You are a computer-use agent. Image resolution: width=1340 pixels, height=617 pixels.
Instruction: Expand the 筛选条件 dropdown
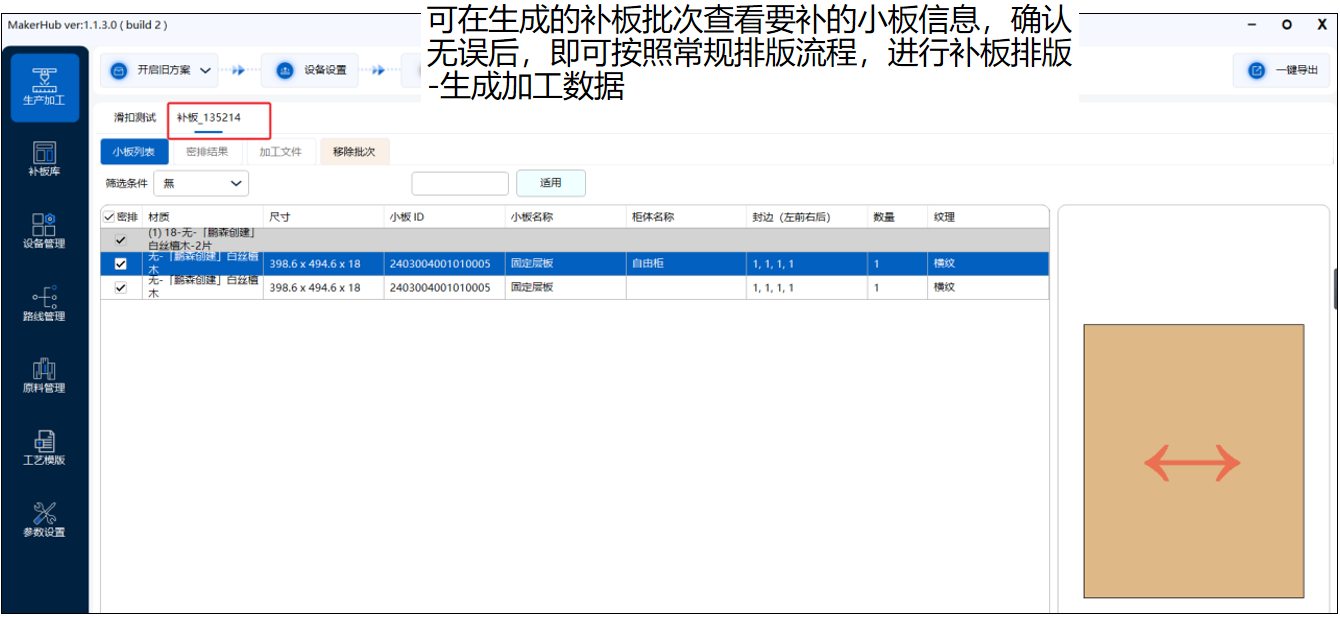tap(201, 183)
